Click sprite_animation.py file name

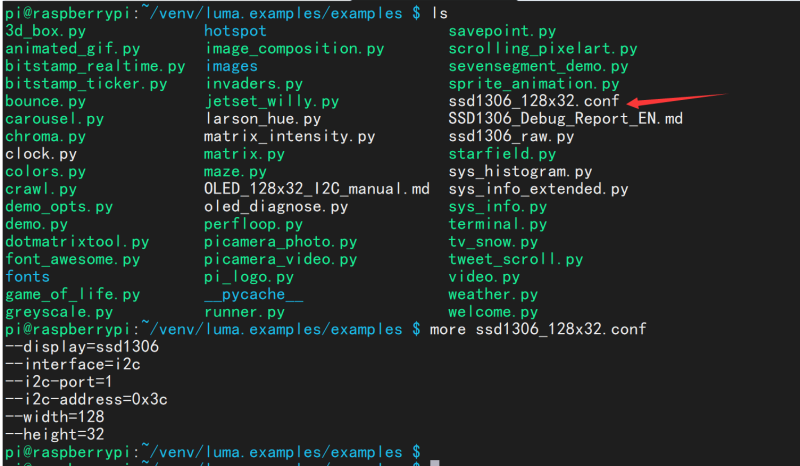(534, 84)
